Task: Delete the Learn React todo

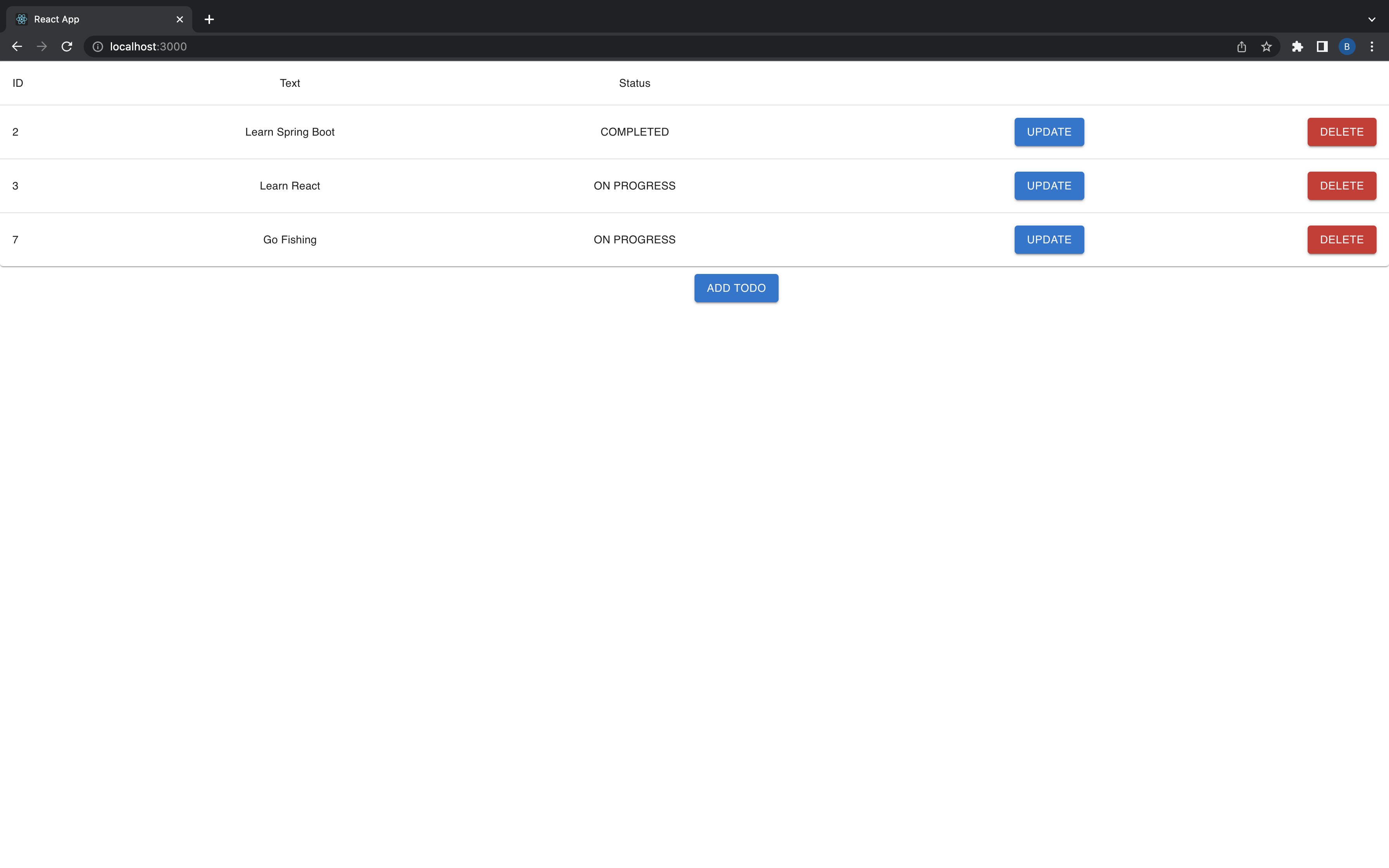Action: point(1341,186)
